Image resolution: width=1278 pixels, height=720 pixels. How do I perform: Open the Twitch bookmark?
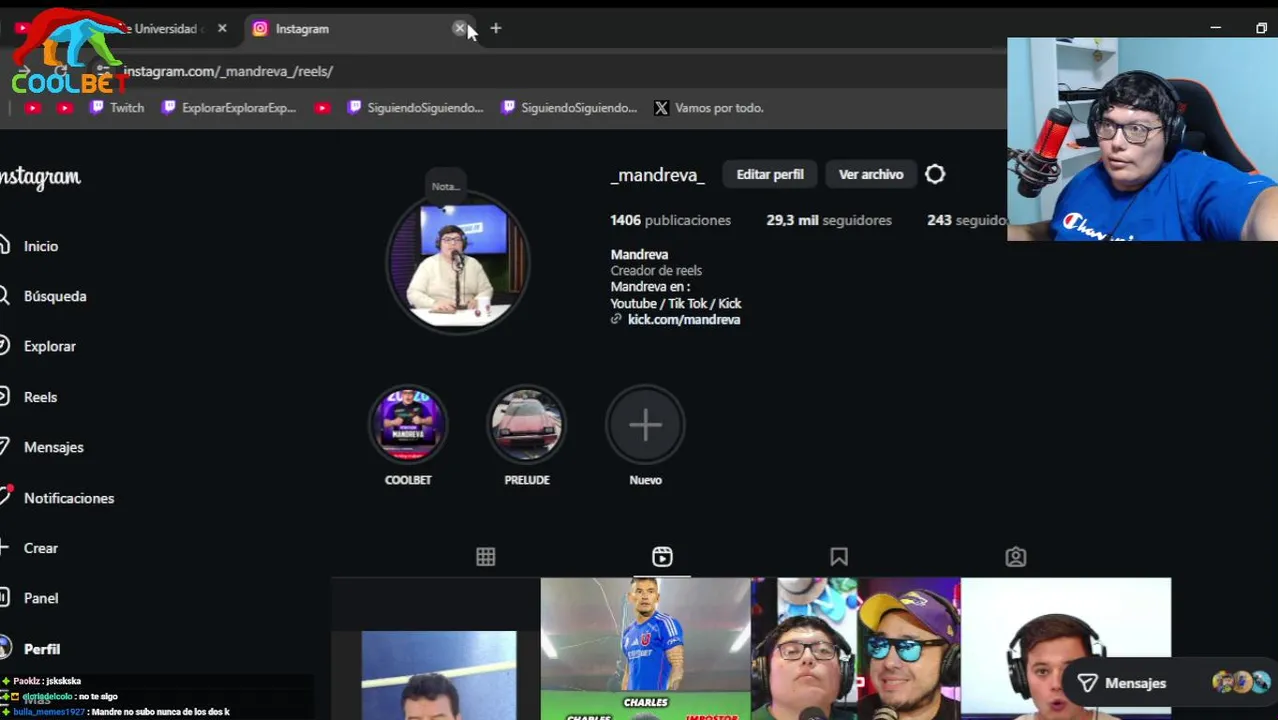117,108
